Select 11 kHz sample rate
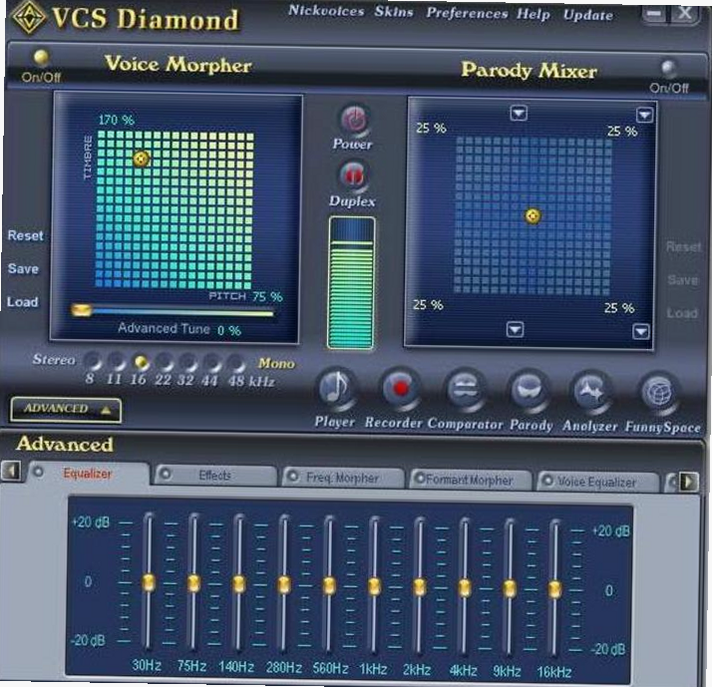This screenshot has width=712, height=687. [x=116, y=362]
